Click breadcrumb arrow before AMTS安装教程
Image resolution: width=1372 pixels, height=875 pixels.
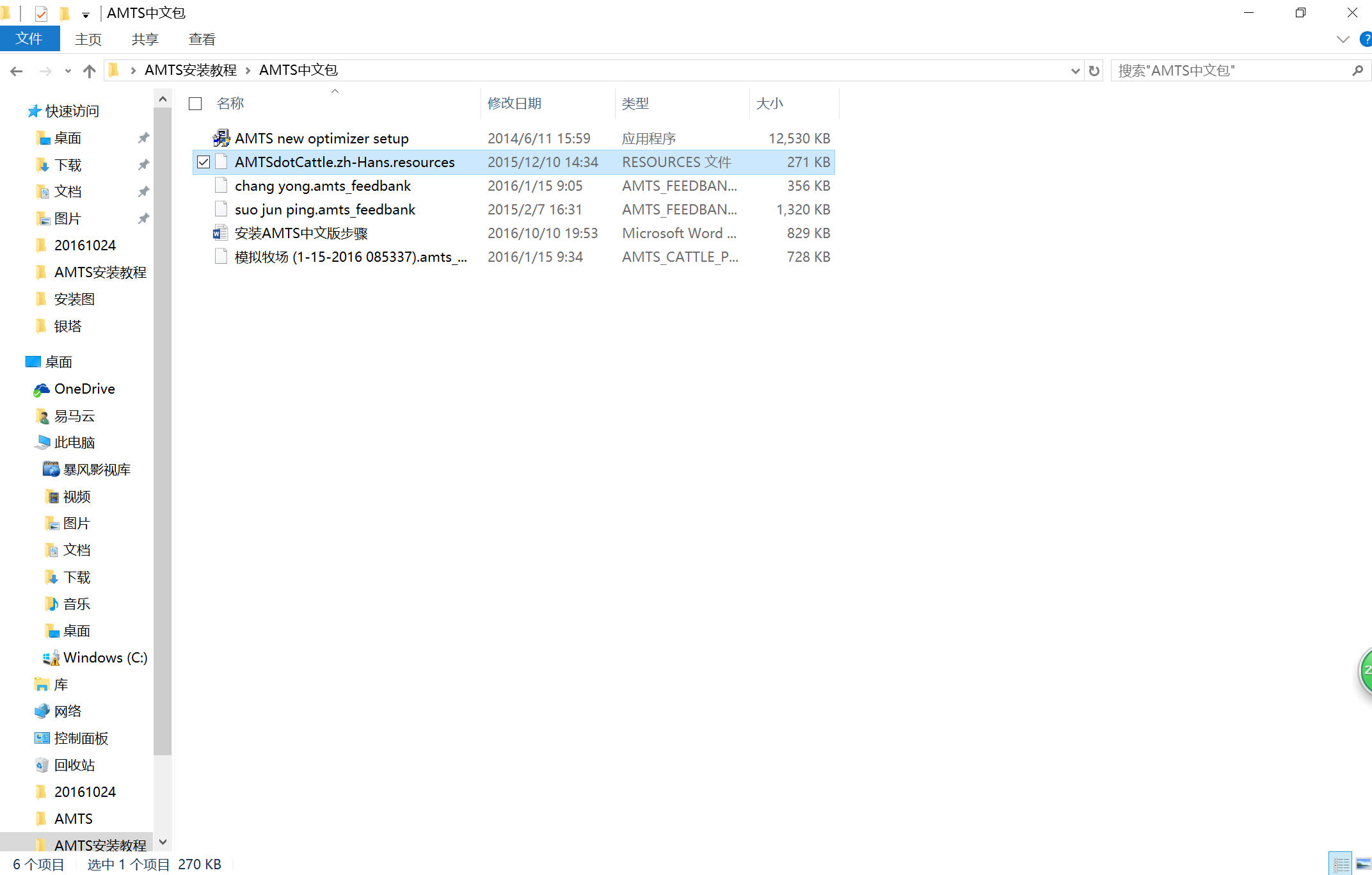pyautogui.click(x=133, y=70)
